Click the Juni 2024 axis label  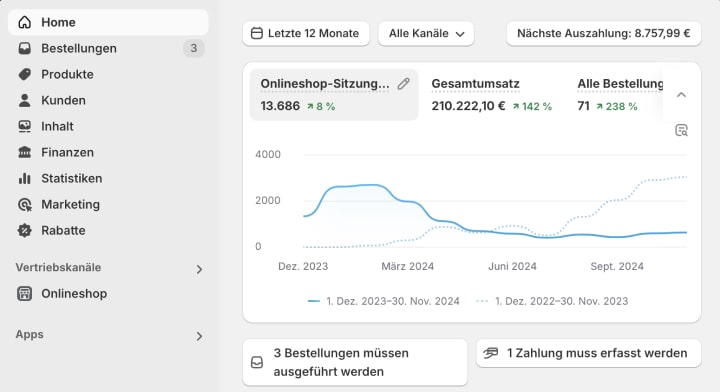tap(512, 266)
